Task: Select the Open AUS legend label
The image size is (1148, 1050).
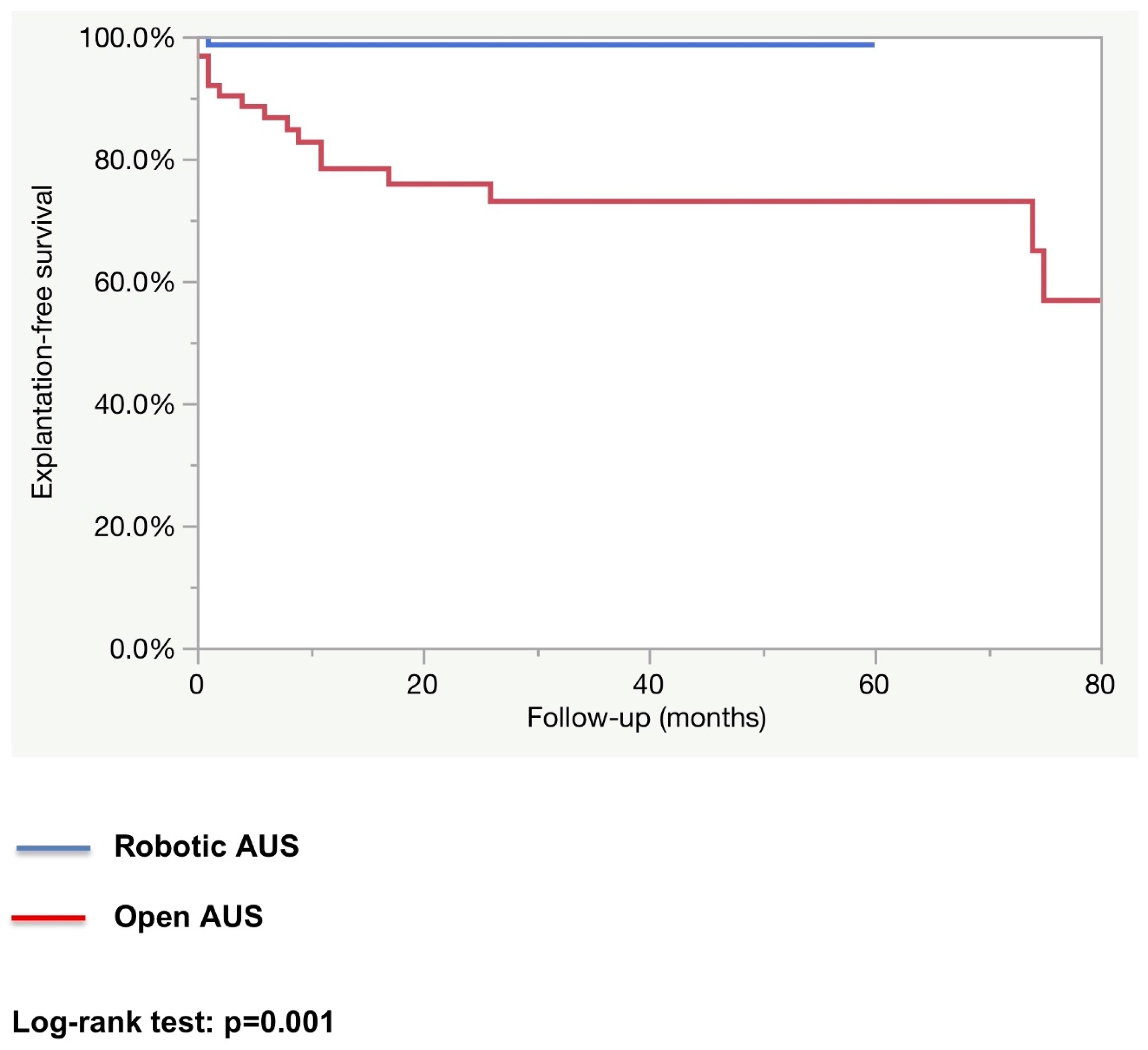Action: point(189,917)
